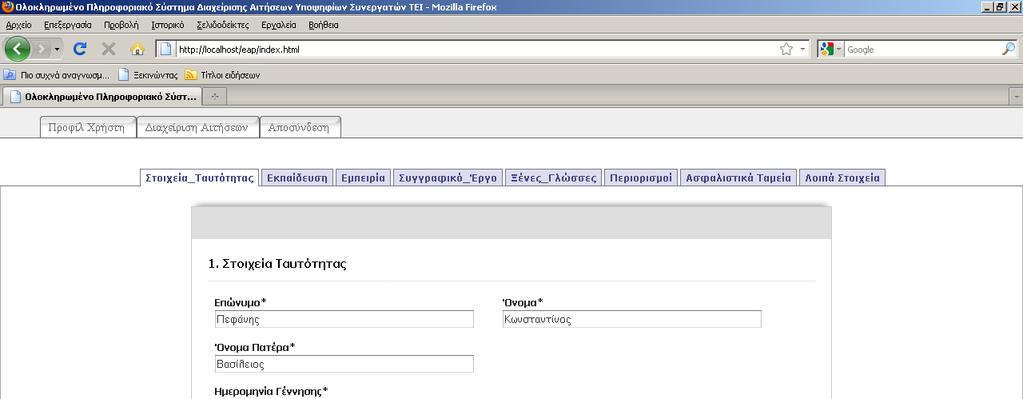
Task: Open the Πιο συχνά αναγνωσμ... bookmark
Action: [x=57, y=75]
